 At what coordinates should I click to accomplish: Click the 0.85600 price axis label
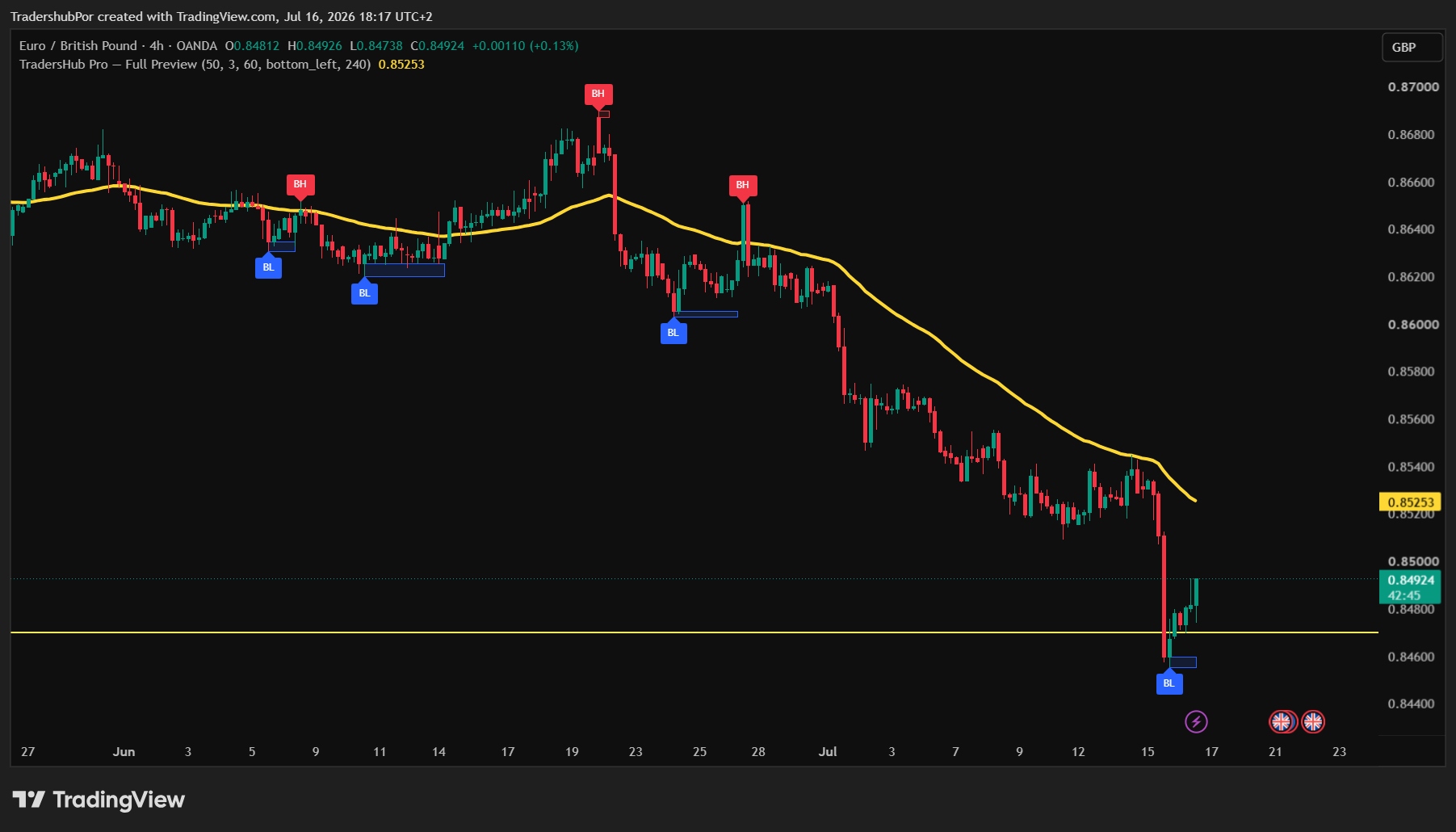1412,419
